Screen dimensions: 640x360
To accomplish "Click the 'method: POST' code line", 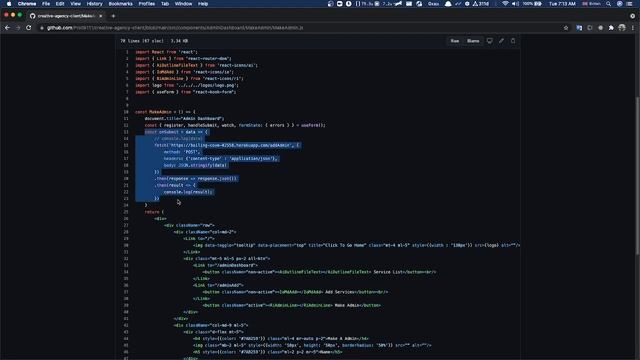I will coord(182,152).
